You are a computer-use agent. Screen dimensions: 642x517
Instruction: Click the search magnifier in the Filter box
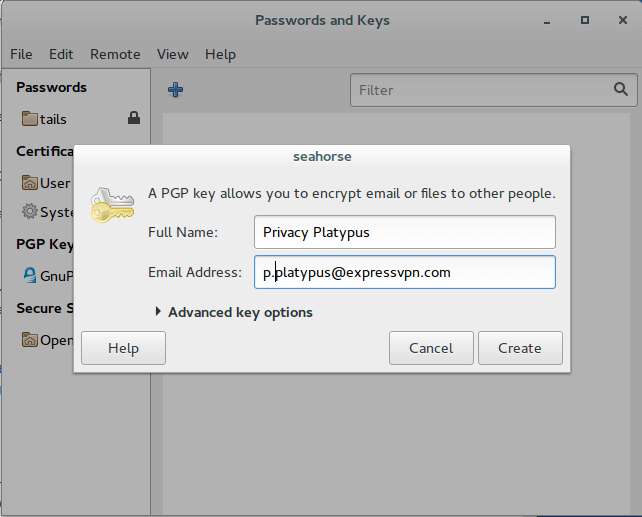tap(621, 89)
